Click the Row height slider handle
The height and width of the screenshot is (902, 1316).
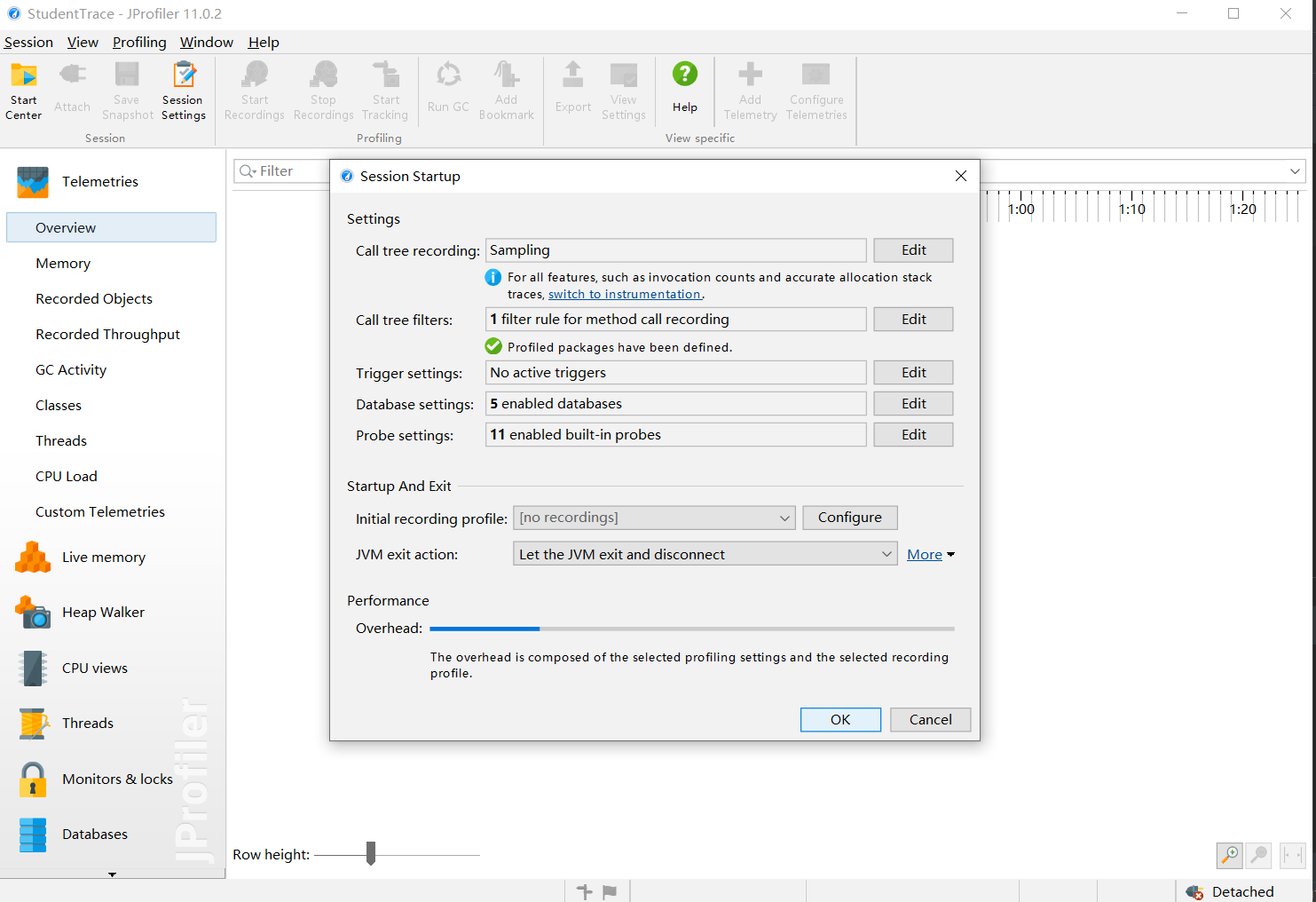371,854
